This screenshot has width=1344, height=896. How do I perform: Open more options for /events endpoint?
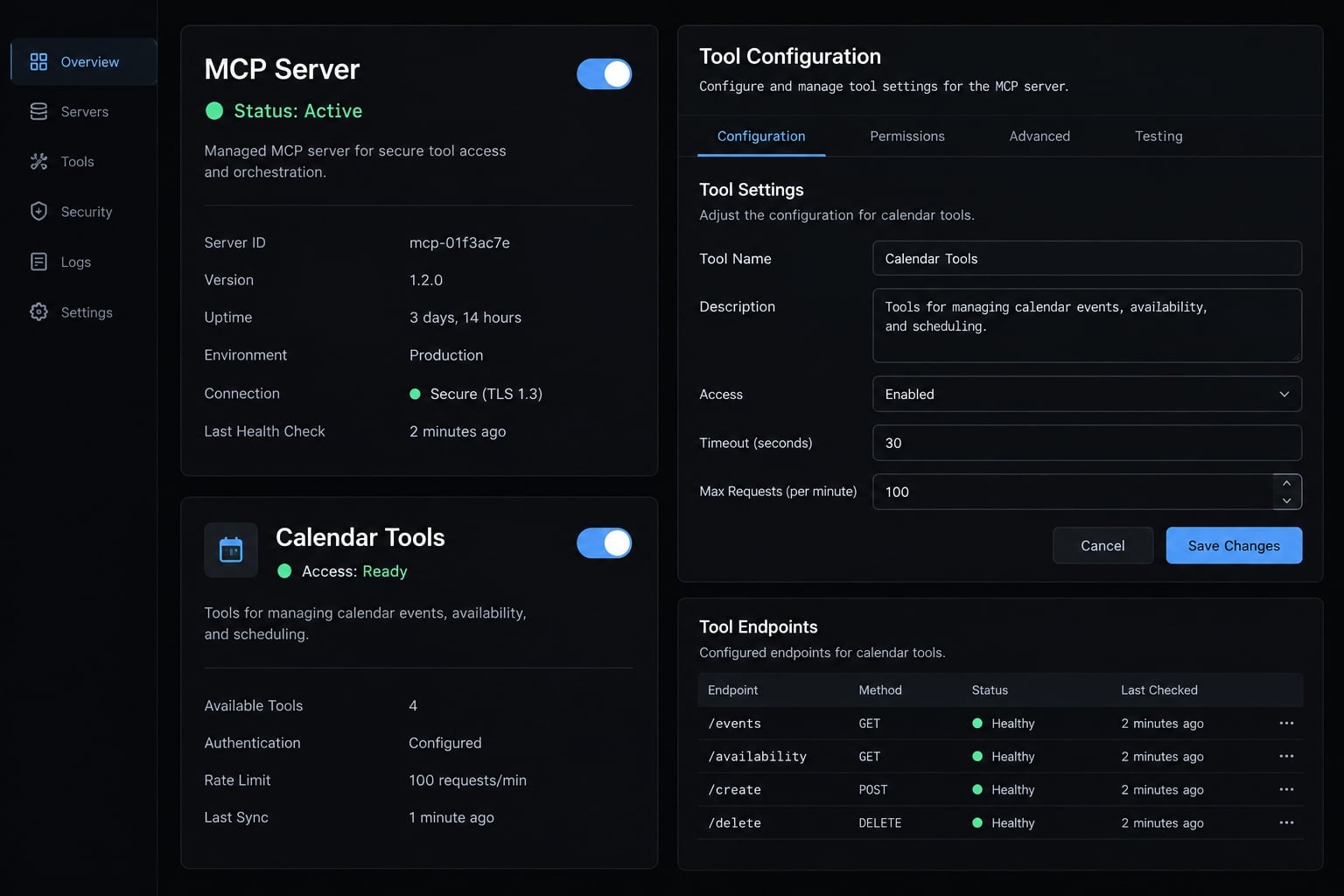[1286, 723]
